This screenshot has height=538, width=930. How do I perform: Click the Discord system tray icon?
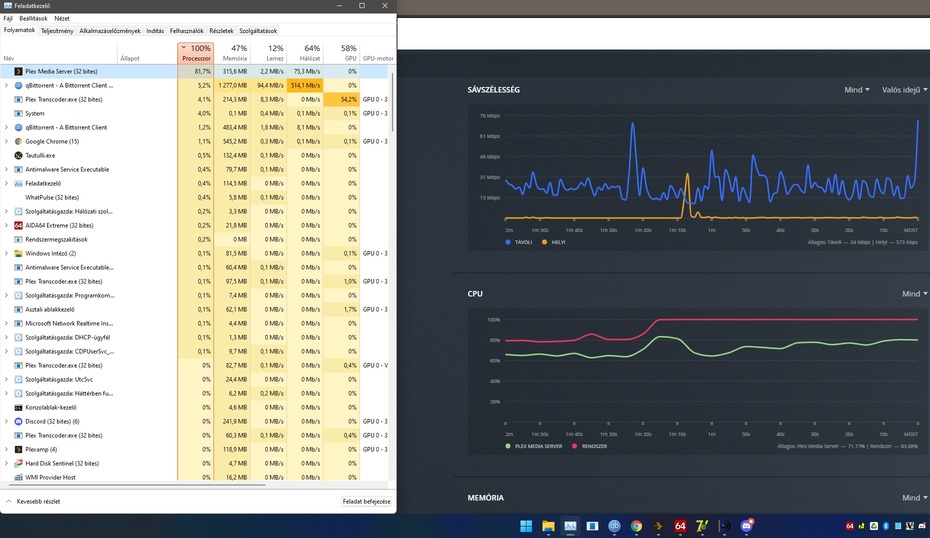tap(922, 526)
